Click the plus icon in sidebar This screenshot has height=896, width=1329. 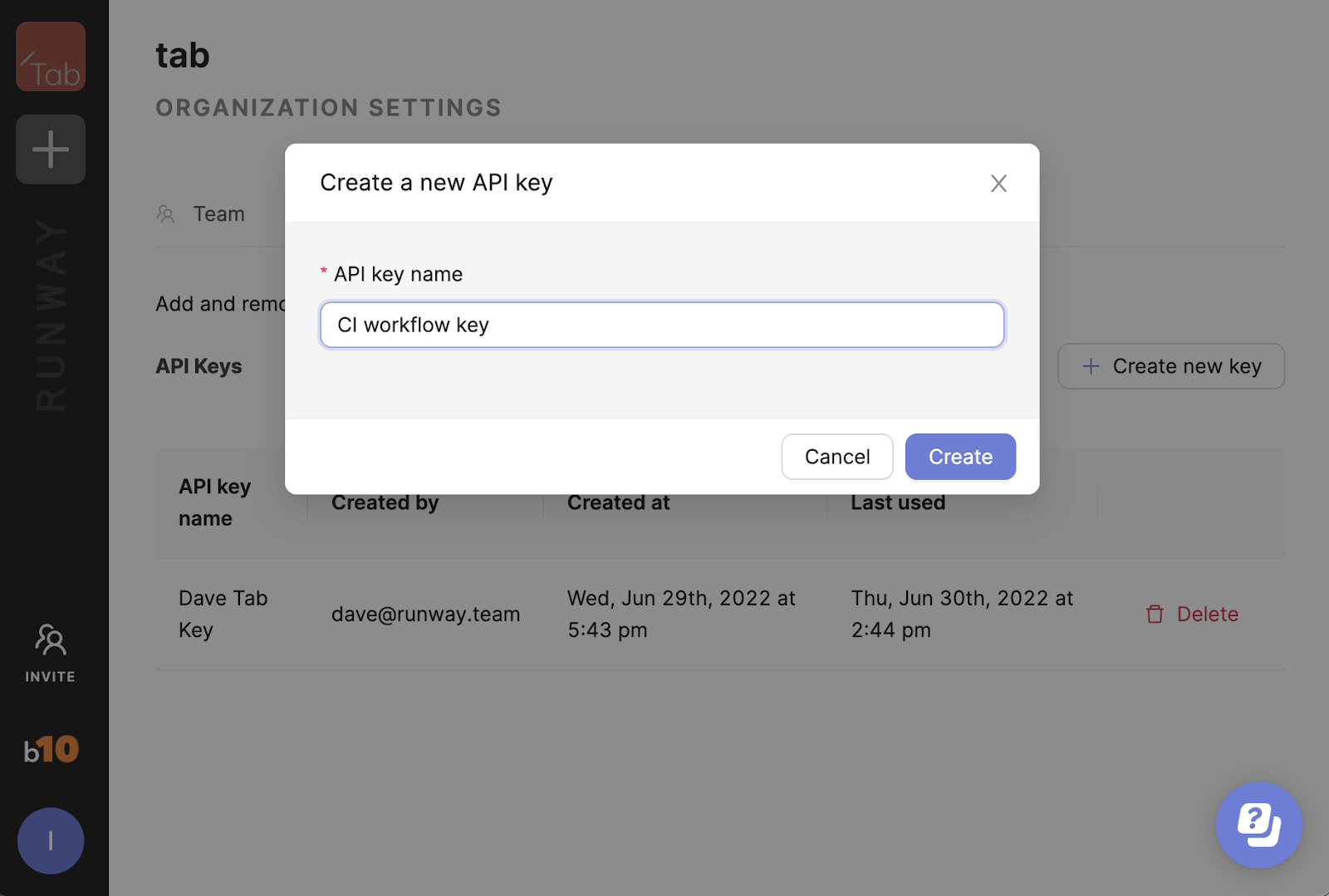pyautogui.click(x=51, y=149)
